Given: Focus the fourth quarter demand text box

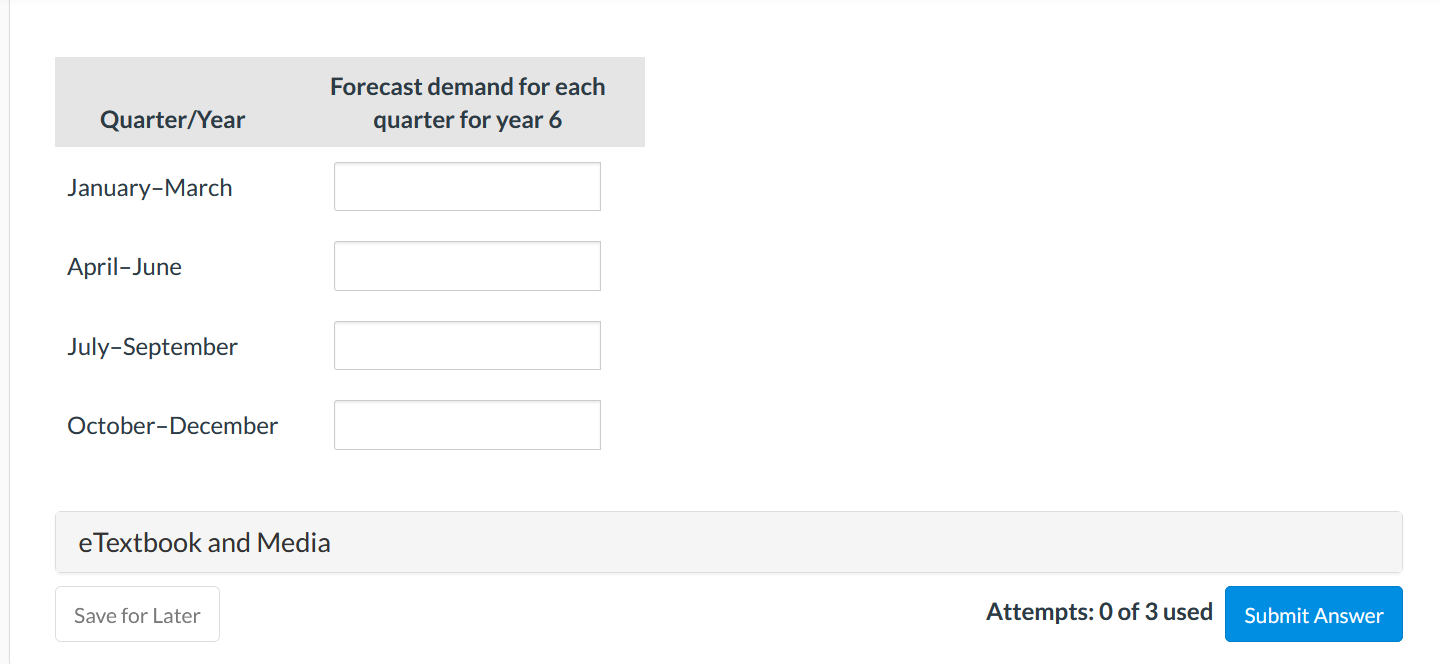Looking at the screenshot, I should click(x=467, y=425).
